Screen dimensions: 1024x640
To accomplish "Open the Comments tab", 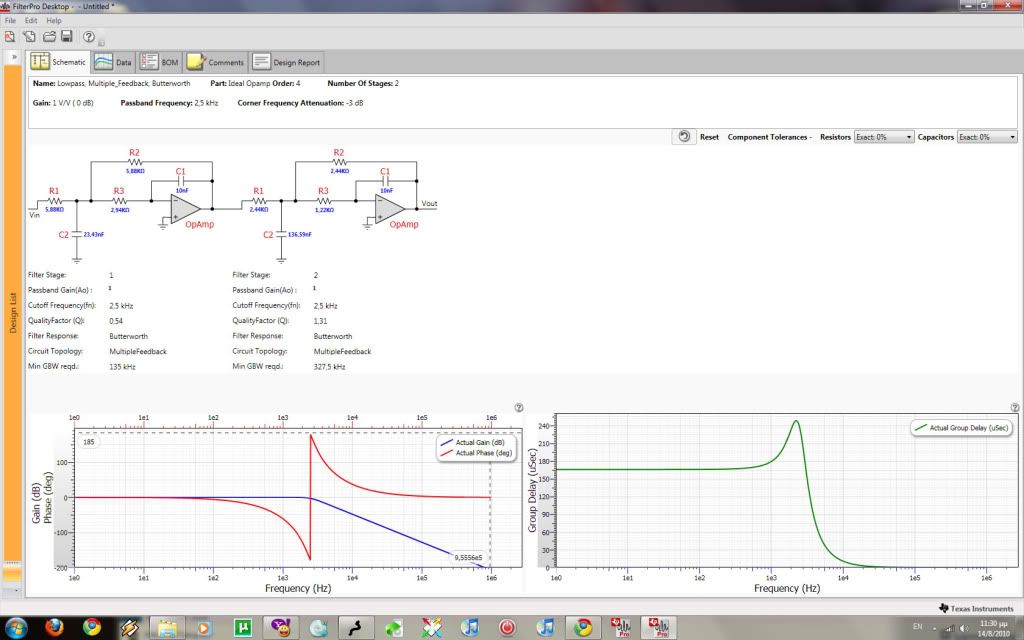I will [216, 62].
